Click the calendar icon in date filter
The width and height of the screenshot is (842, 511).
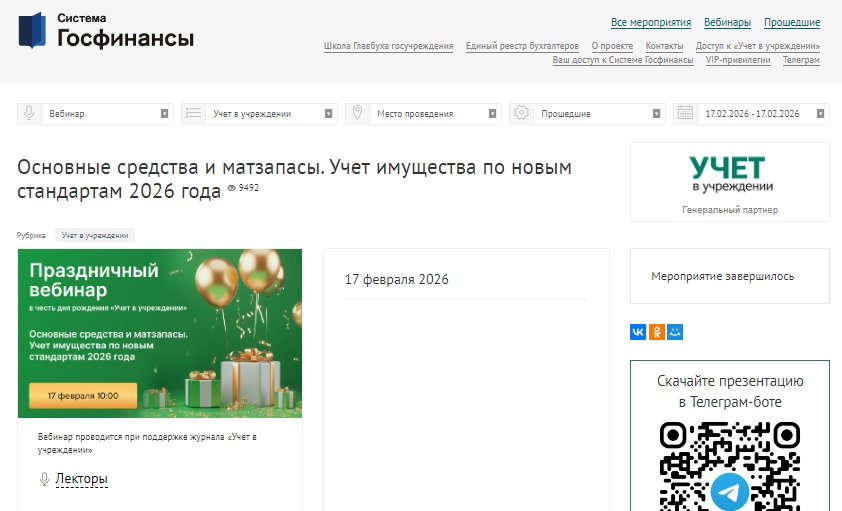pyautogui.click(x=685, y=114)
